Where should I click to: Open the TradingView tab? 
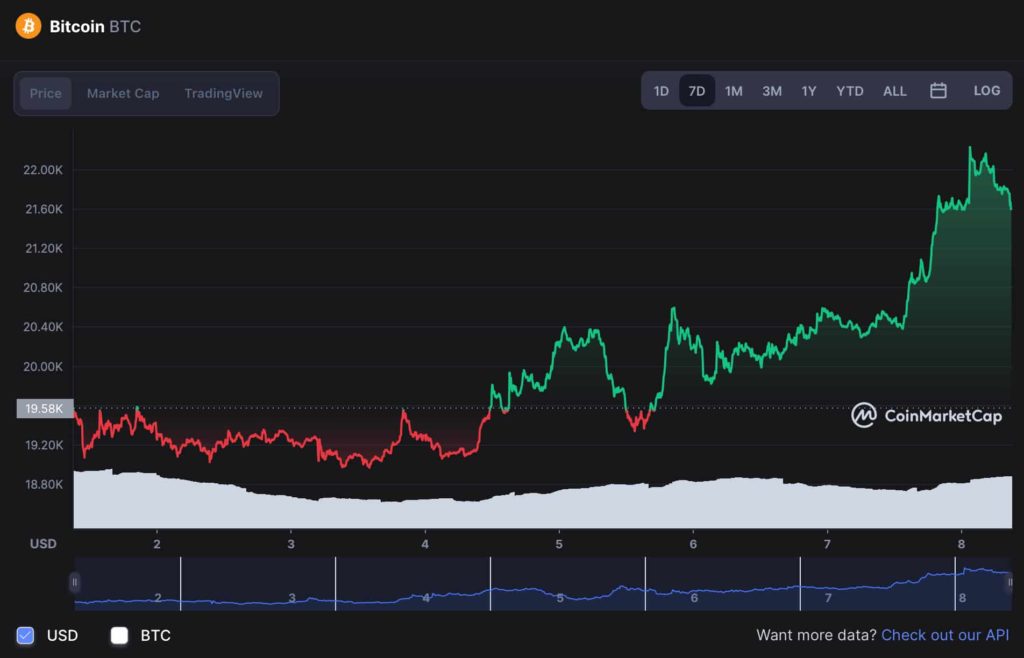[222, 93]
